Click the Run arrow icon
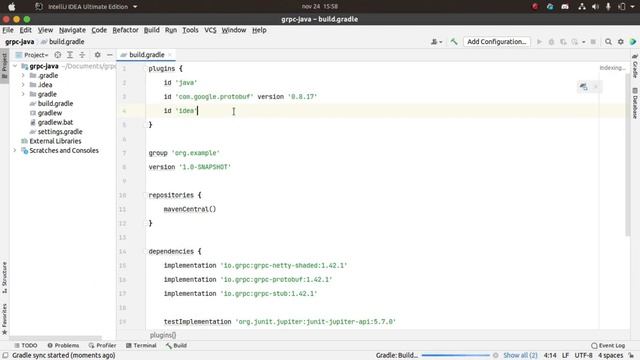Viewport: 640px width, 360px height. pyautogui.click(x=539, y=42)
